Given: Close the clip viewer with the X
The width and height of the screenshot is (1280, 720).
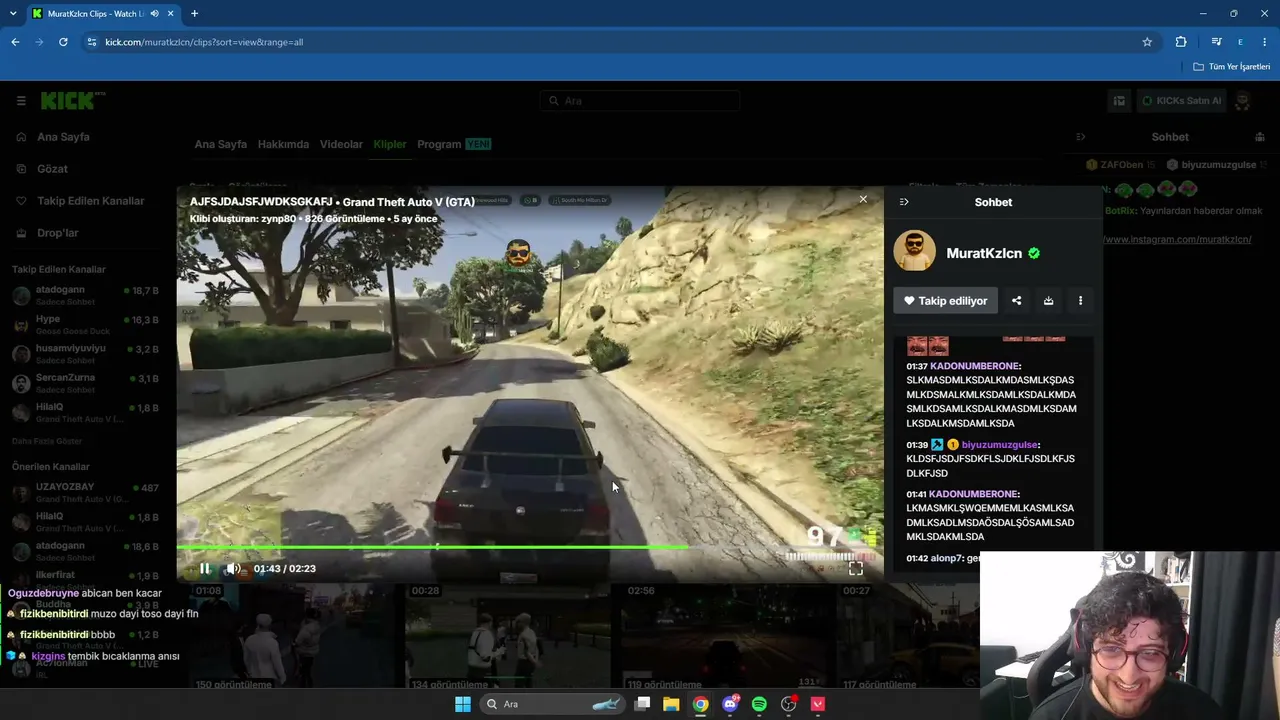Looking at the screenshot, I should (x=863, y=200).
